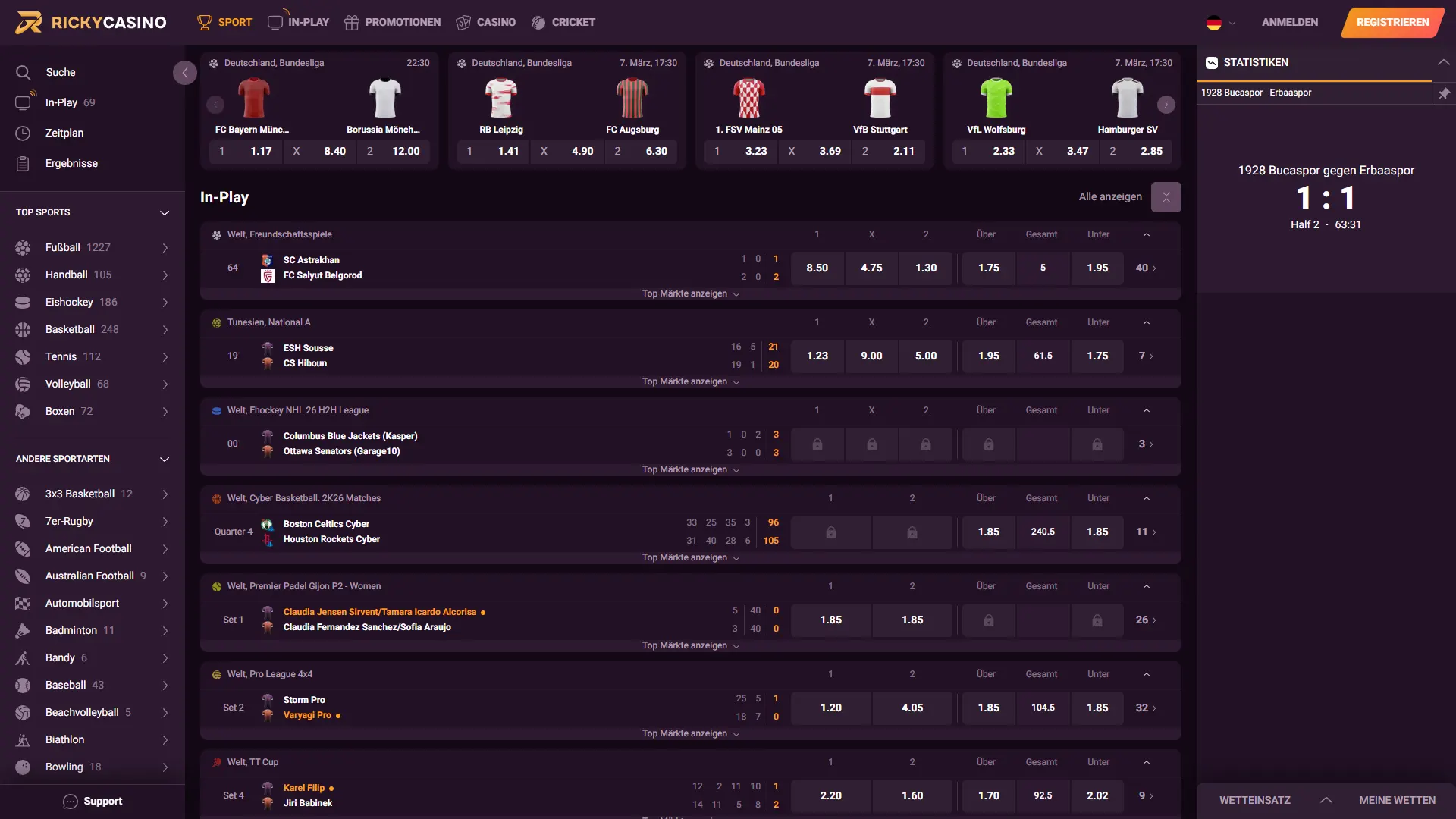Screen dimensions: 1456x819
Task: Click the Bayern München jersey
Action: point(253,98)
